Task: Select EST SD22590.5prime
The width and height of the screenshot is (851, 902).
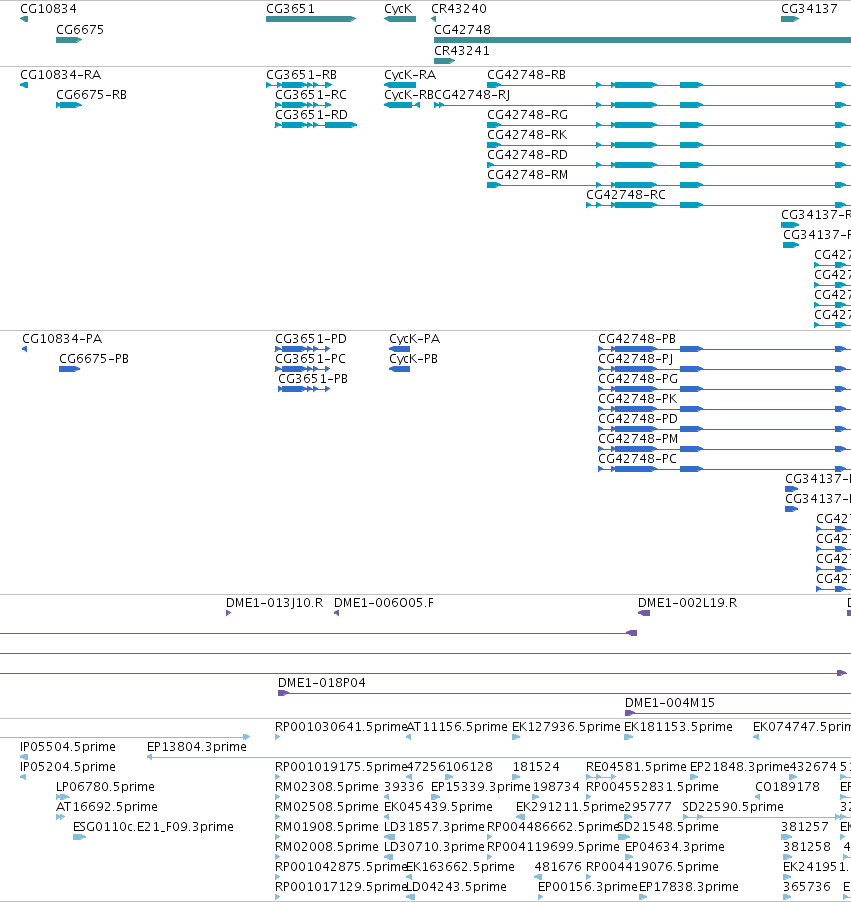Action: [732, 806]
